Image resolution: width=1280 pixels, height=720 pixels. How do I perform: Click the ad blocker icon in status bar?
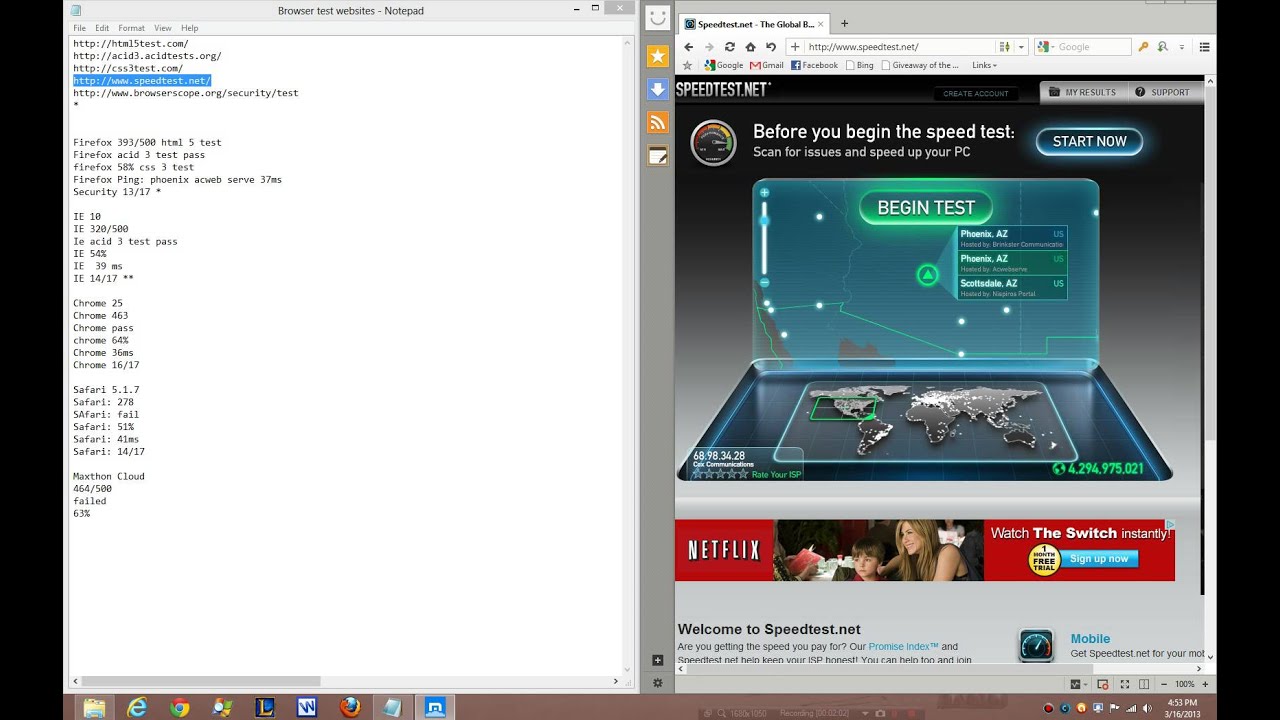coord(1103,684)
